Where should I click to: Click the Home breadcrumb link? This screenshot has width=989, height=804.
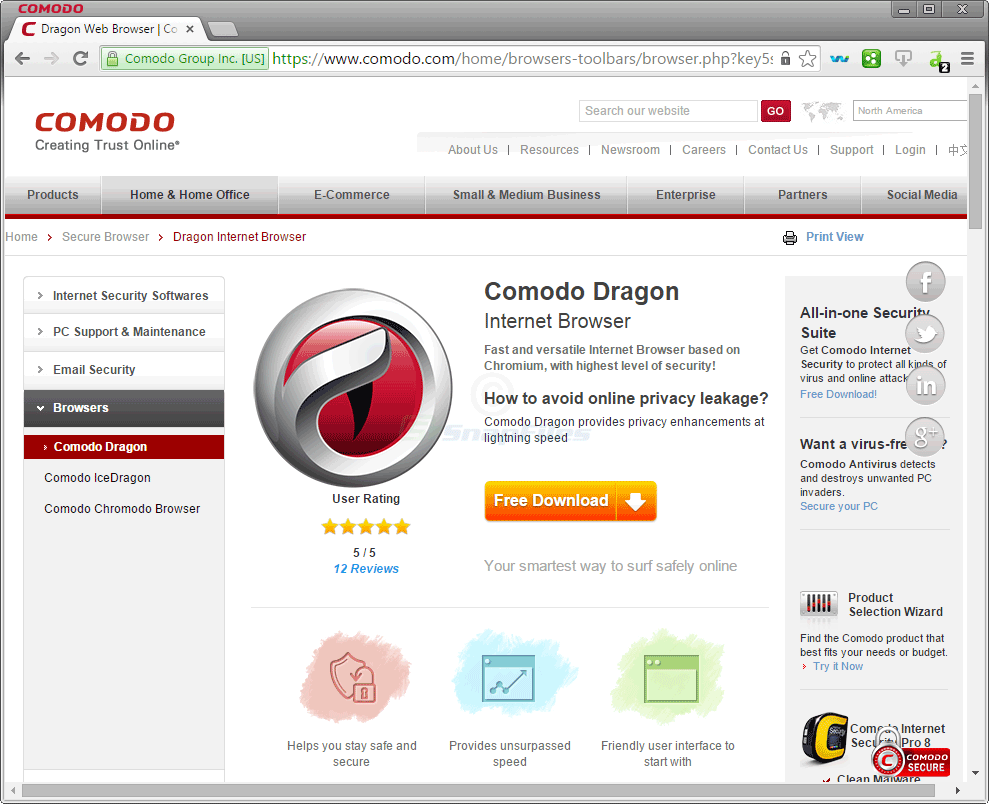pos(21,237)
